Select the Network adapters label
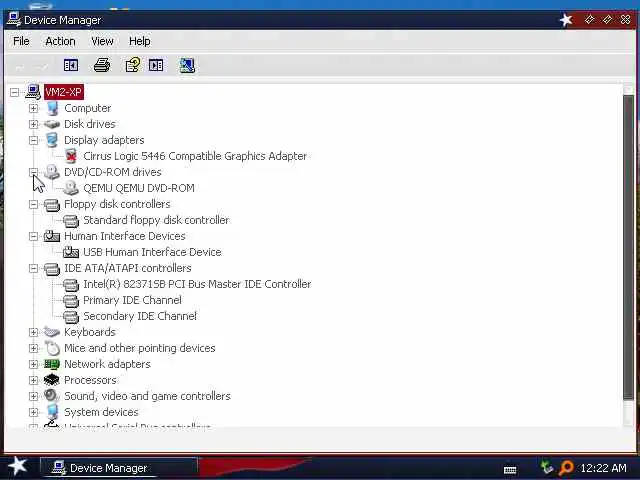The height and width of the screenshot is (480, 640). [x=107, y=364]
